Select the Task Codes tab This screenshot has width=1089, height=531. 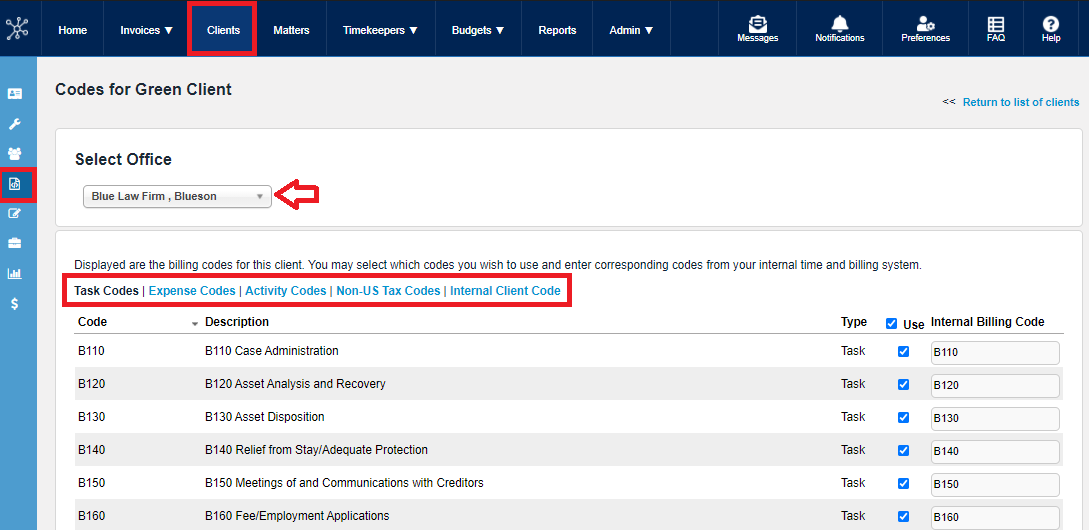click(106, 291)
